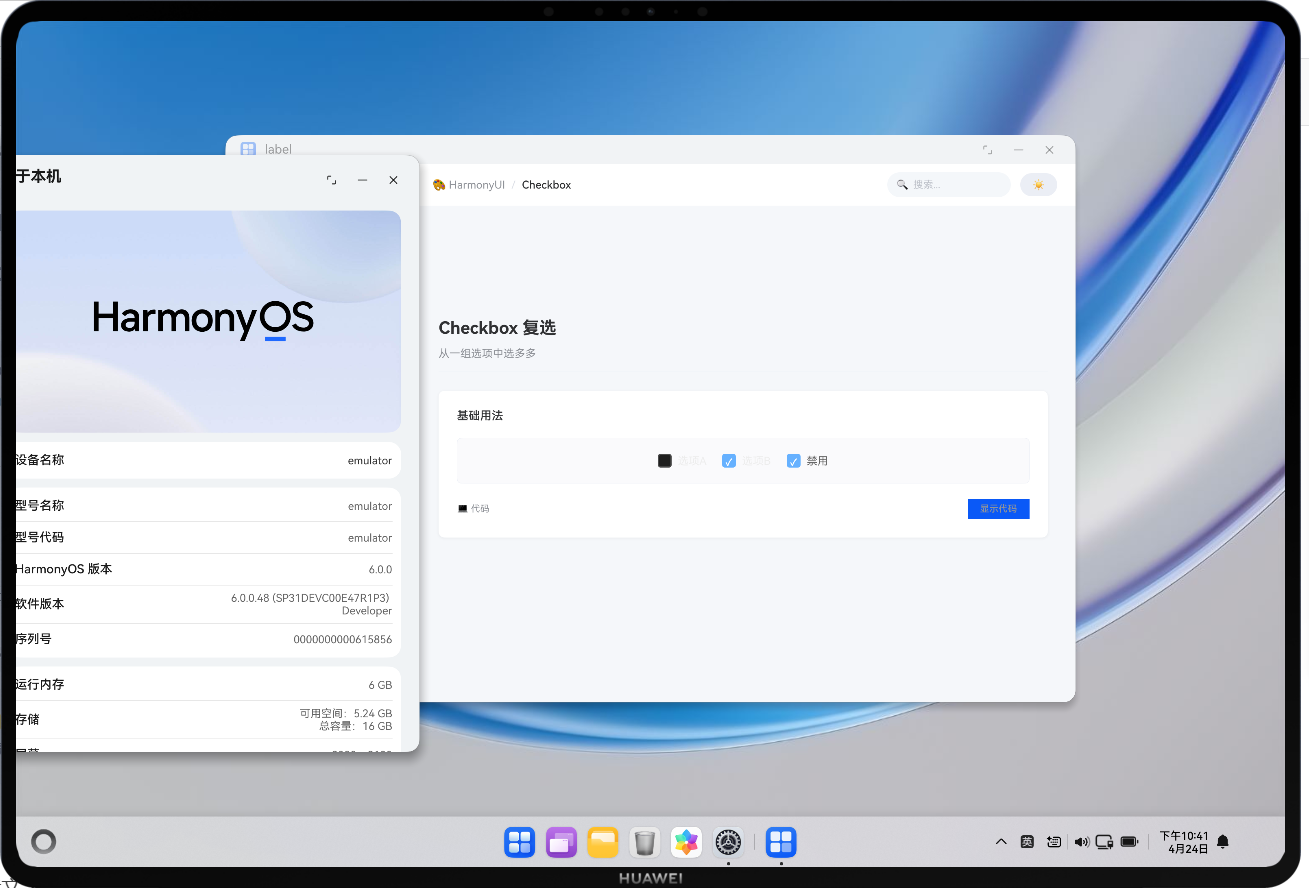Image resolution: width=1309 pixels, height=888 pixels.
Task: Close the label window
Action: pyautogui.click(x=1049, y=150)
